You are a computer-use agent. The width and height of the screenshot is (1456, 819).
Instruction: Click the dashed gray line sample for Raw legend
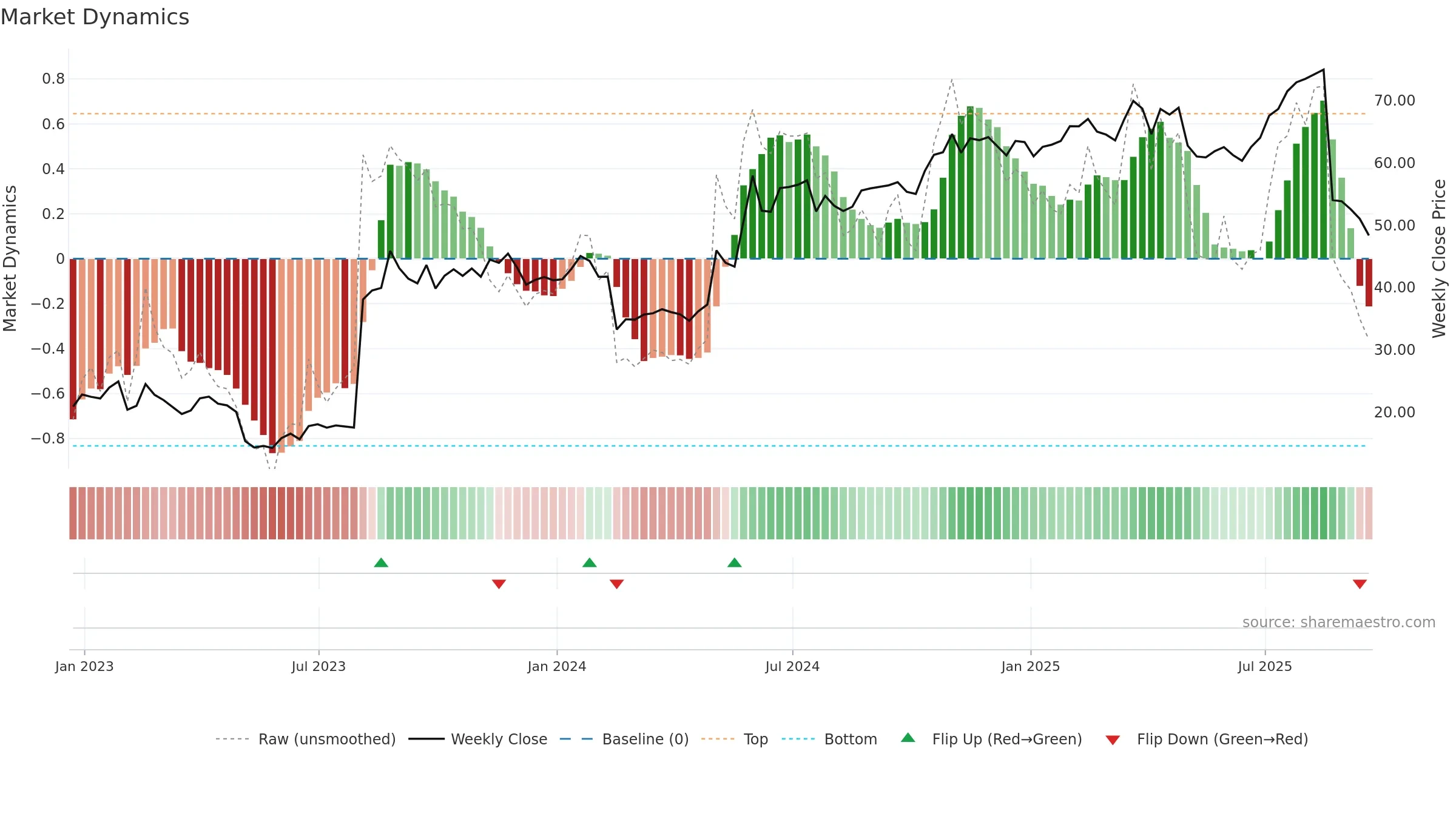coord(232,739)
